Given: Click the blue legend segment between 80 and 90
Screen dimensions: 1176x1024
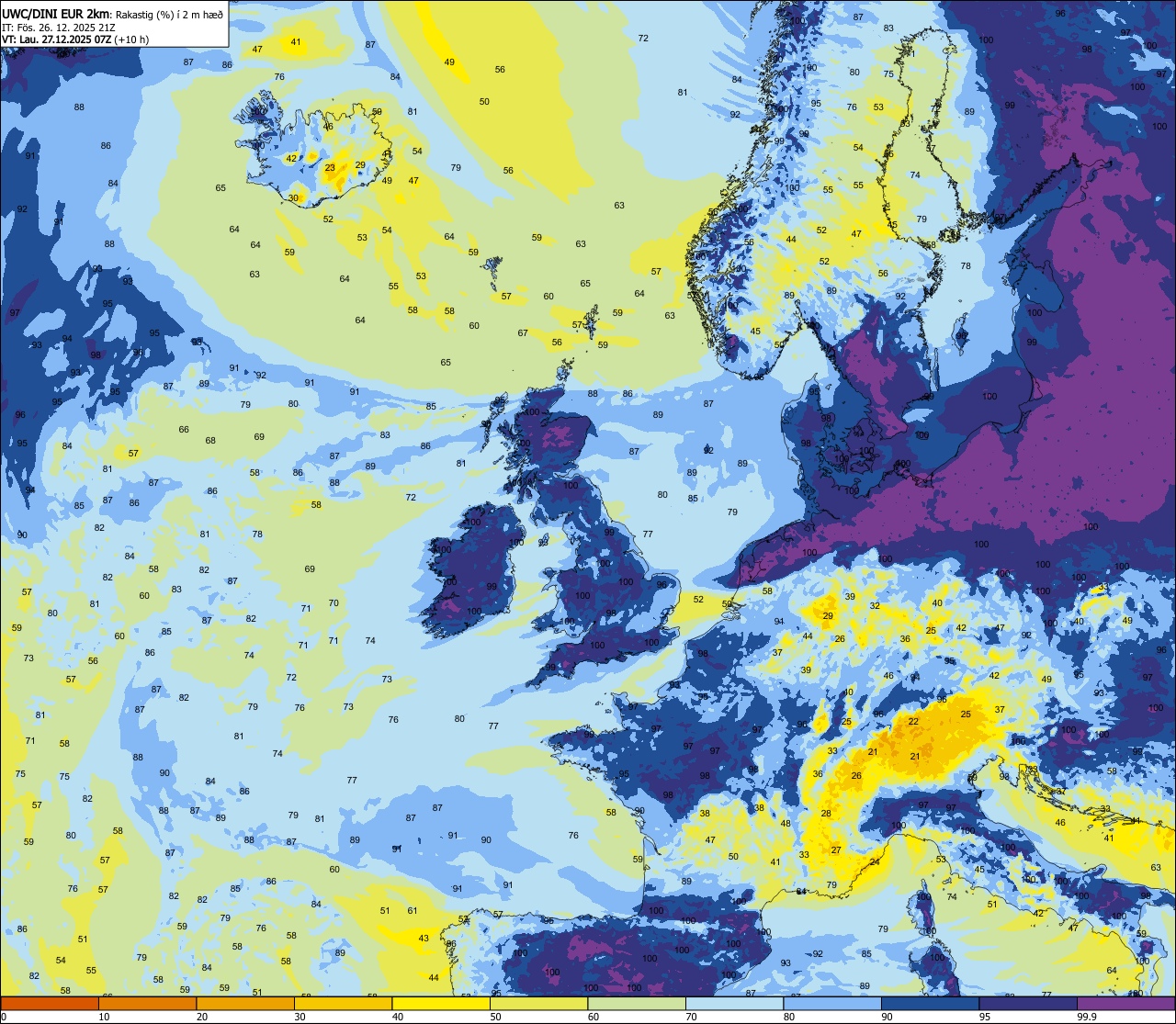Looking at the screenshot, I should [832, 1004].
